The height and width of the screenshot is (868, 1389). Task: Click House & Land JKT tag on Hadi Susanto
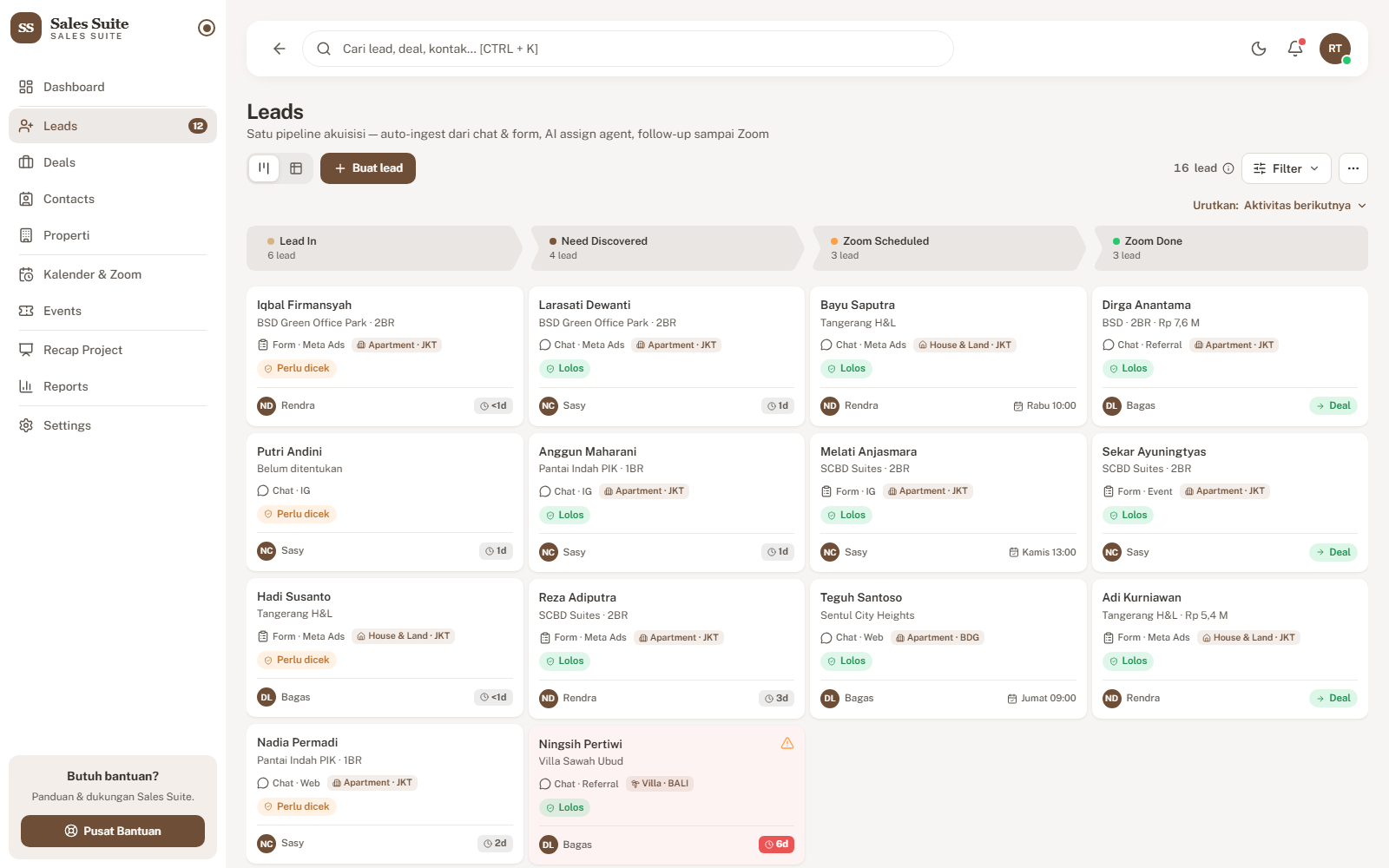pyautogui.click(x=403, y=636)
